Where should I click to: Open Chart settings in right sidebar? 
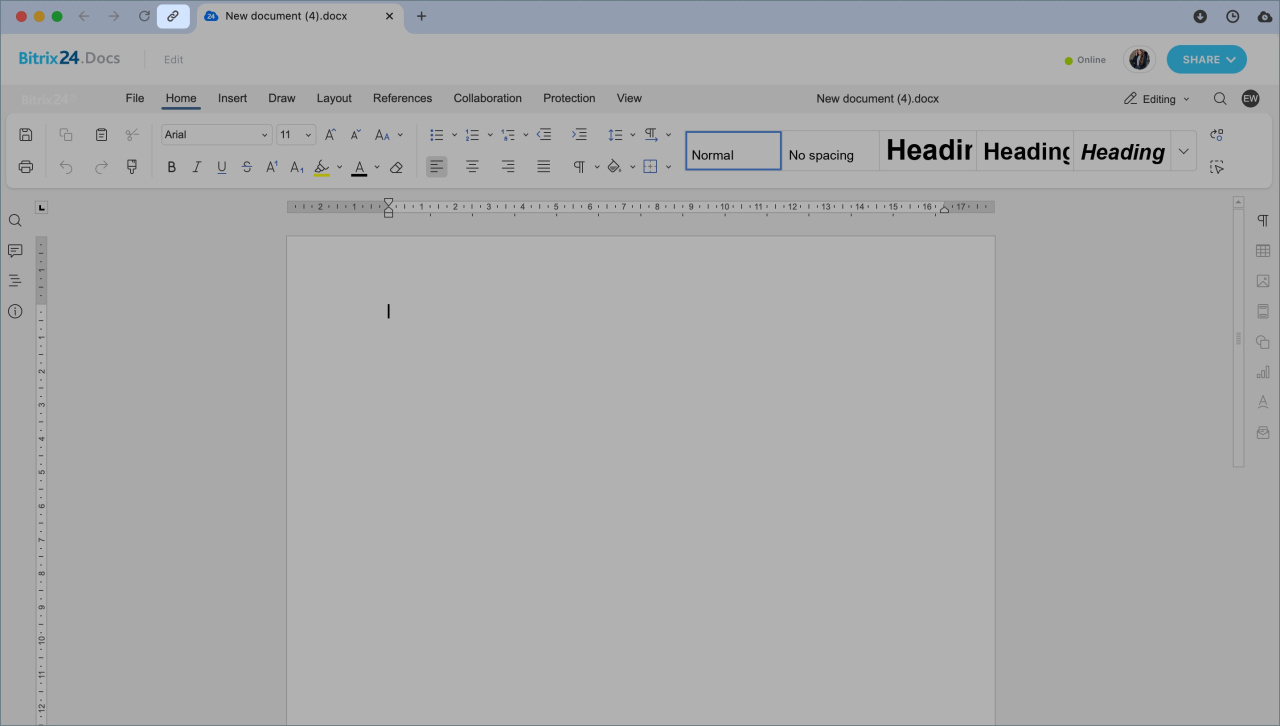1263,372
